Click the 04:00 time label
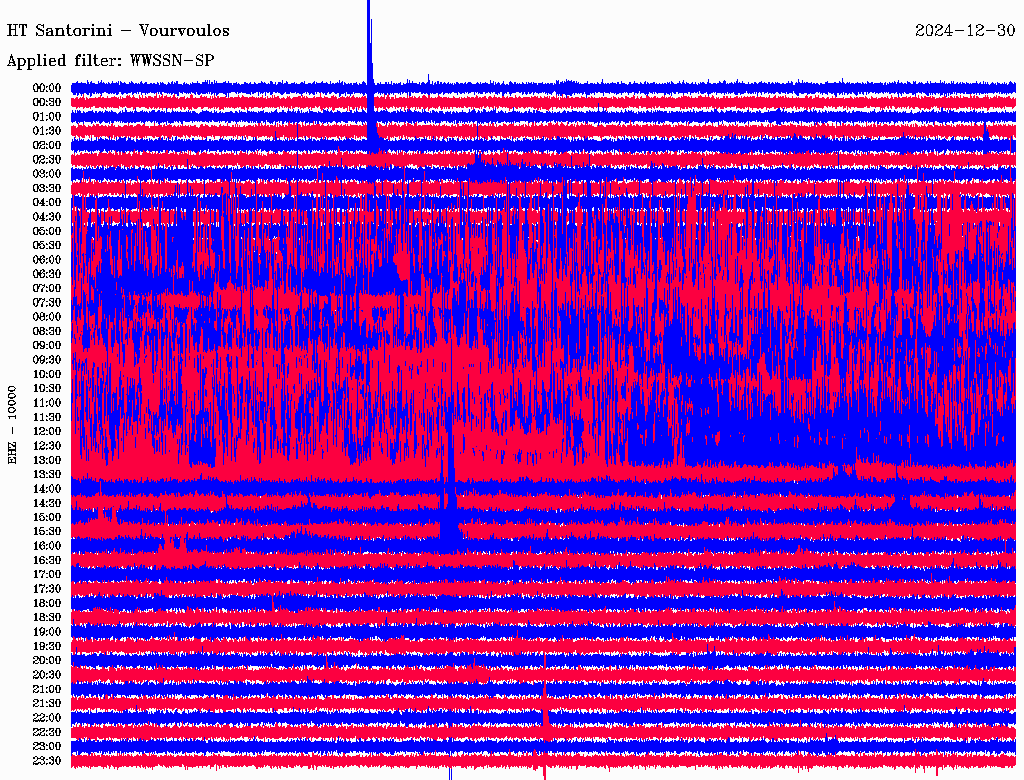 click(x=47, y=202)
